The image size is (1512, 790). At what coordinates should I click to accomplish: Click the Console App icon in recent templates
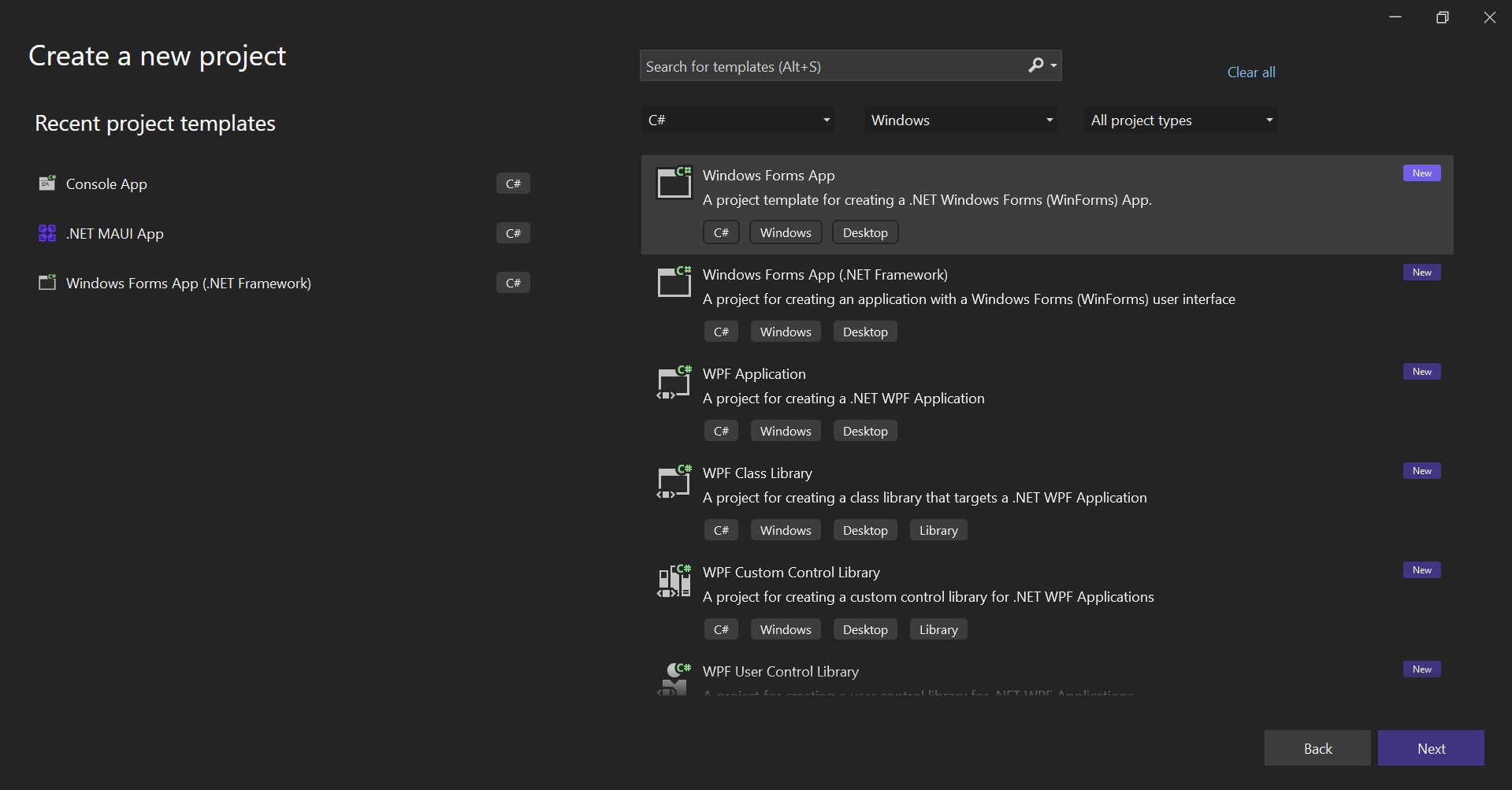[x=47, y=184]
